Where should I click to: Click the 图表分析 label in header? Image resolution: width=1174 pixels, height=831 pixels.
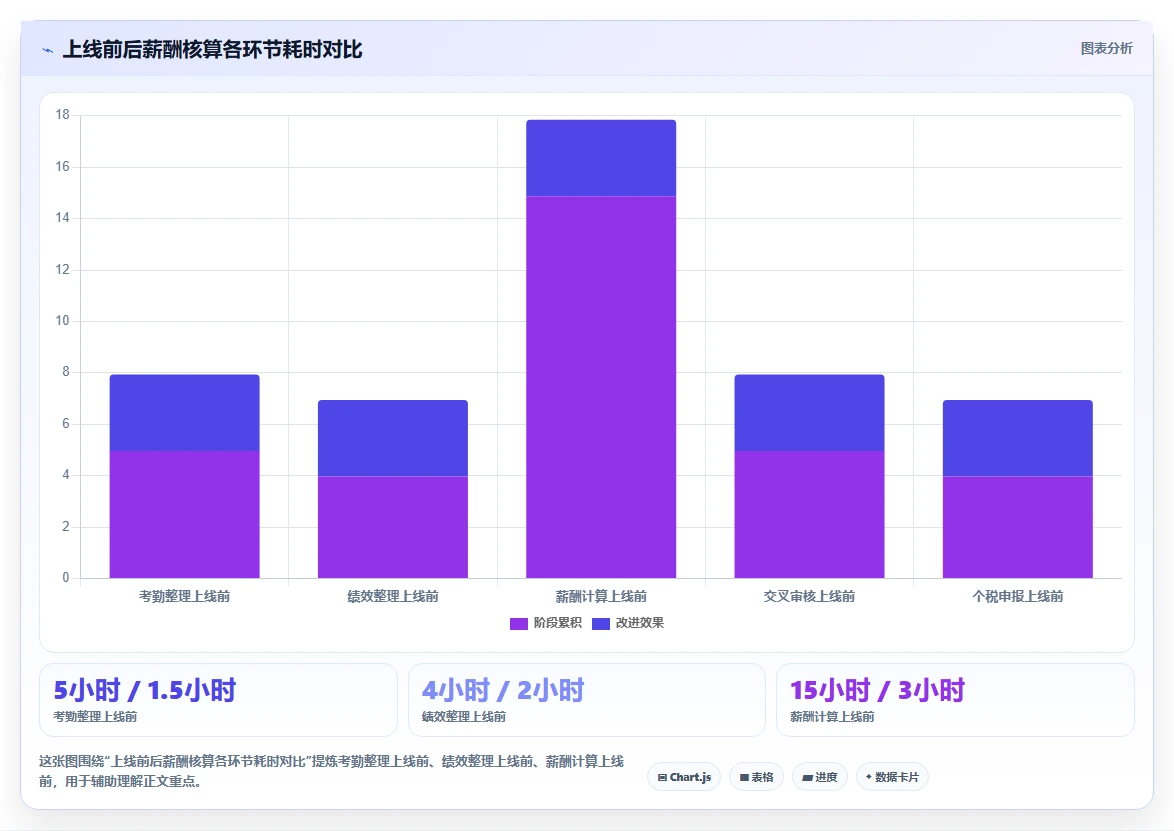(1106, 49)
